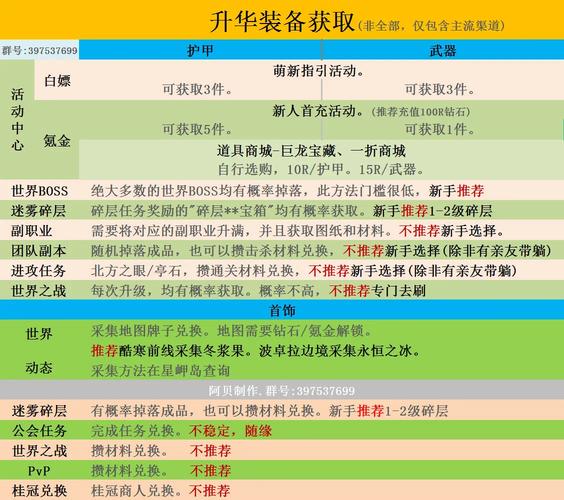Click the 团队副本 row label

(x=38, y=250)
